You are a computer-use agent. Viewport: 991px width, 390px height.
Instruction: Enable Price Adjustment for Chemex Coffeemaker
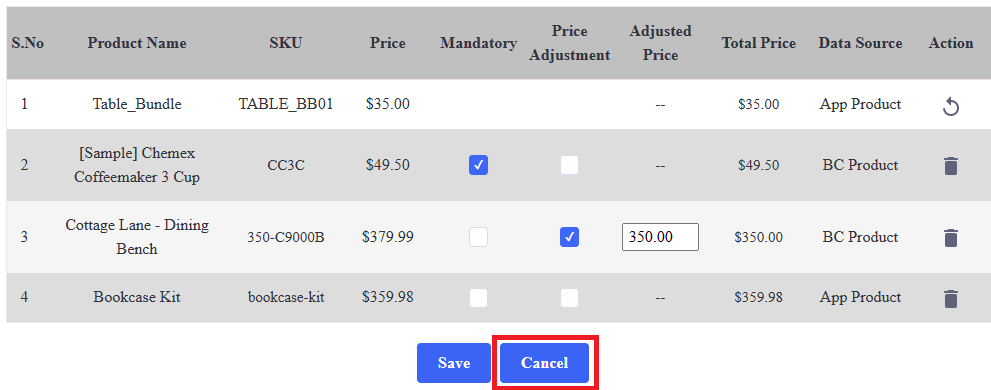pyautogui.click(x=569, y=166)
